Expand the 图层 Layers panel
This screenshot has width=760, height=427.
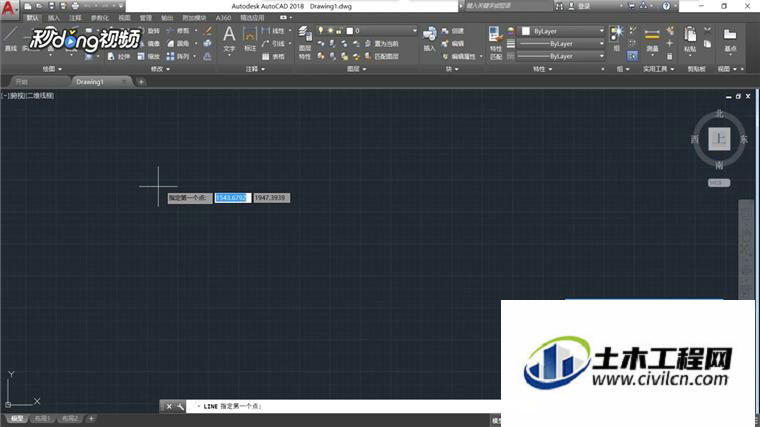(356, 69)
